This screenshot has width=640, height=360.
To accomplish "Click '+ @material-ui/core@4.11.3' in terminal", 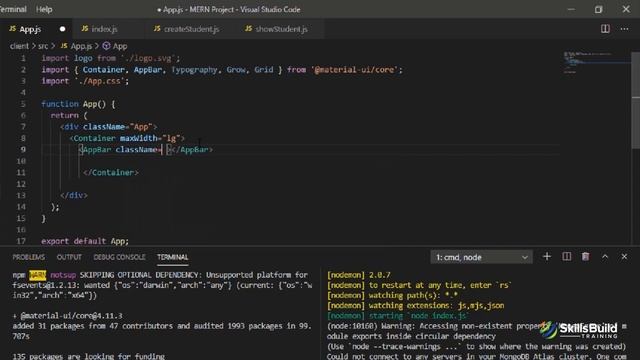I will click(x=67, y=316).
